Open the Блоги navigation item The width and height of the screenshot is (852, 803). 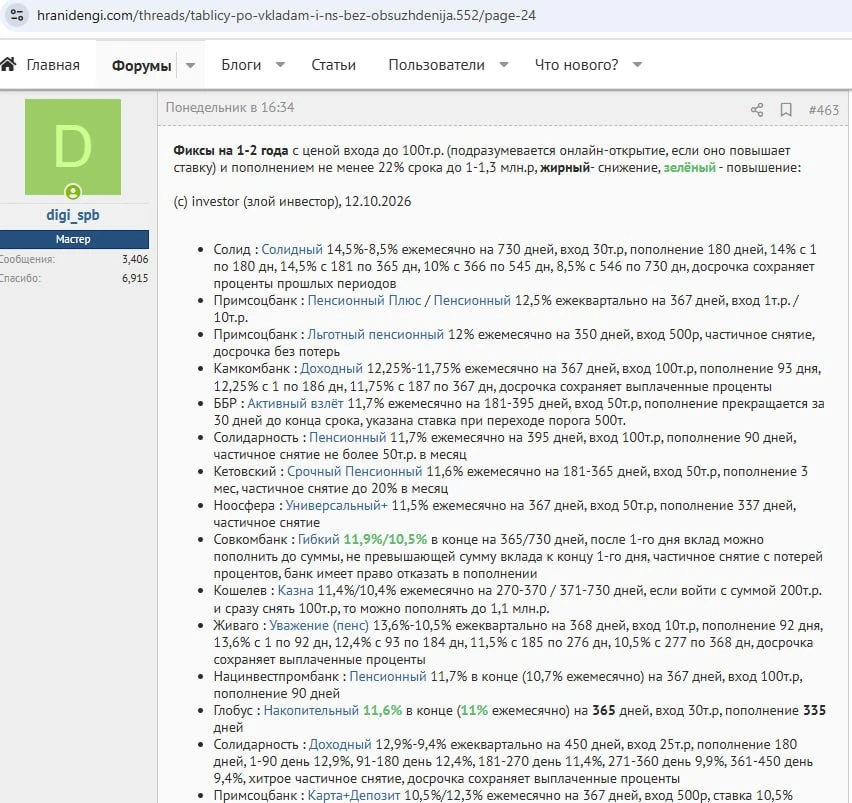pyautogui.click(x=241, y=65)
